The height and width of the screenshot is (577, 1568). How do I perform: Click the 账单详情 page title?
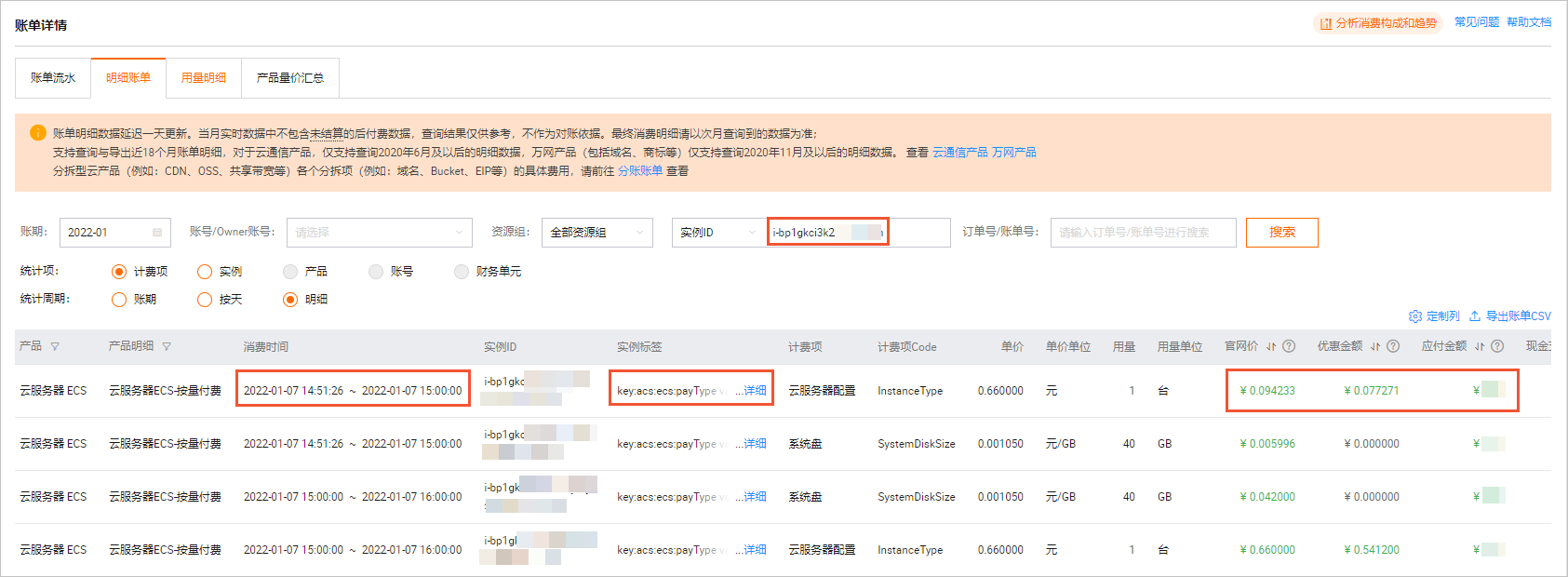(41, 25)
